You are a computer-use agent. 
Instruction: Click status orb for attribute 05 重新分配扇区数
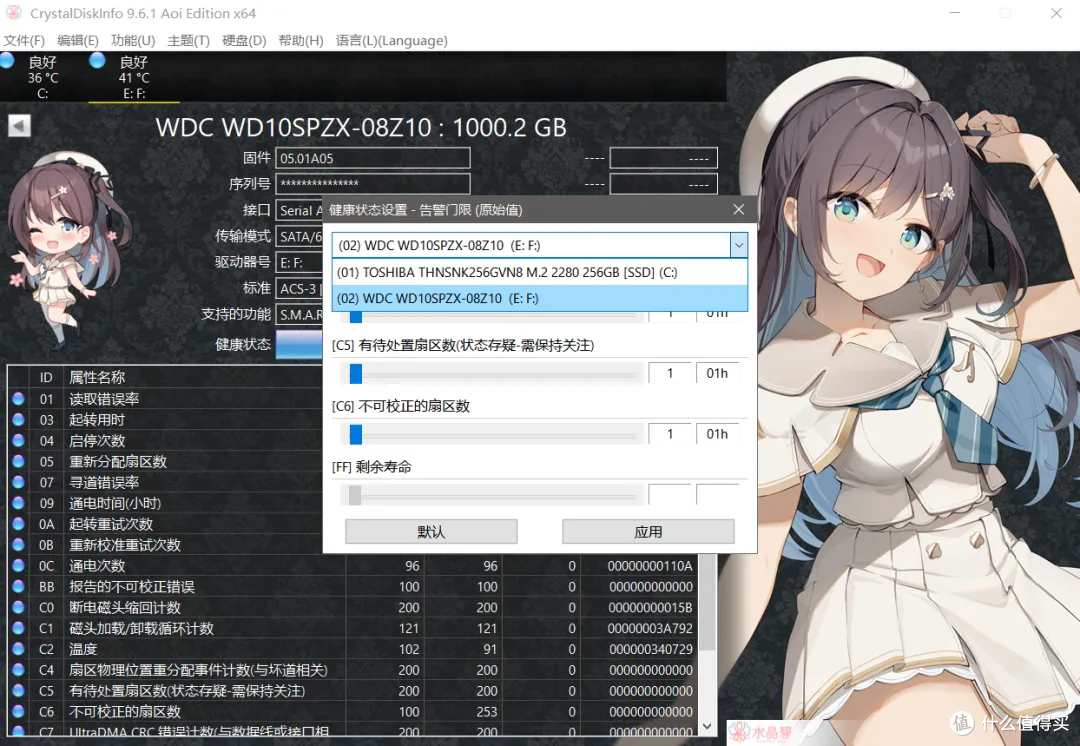click(19, 461)
